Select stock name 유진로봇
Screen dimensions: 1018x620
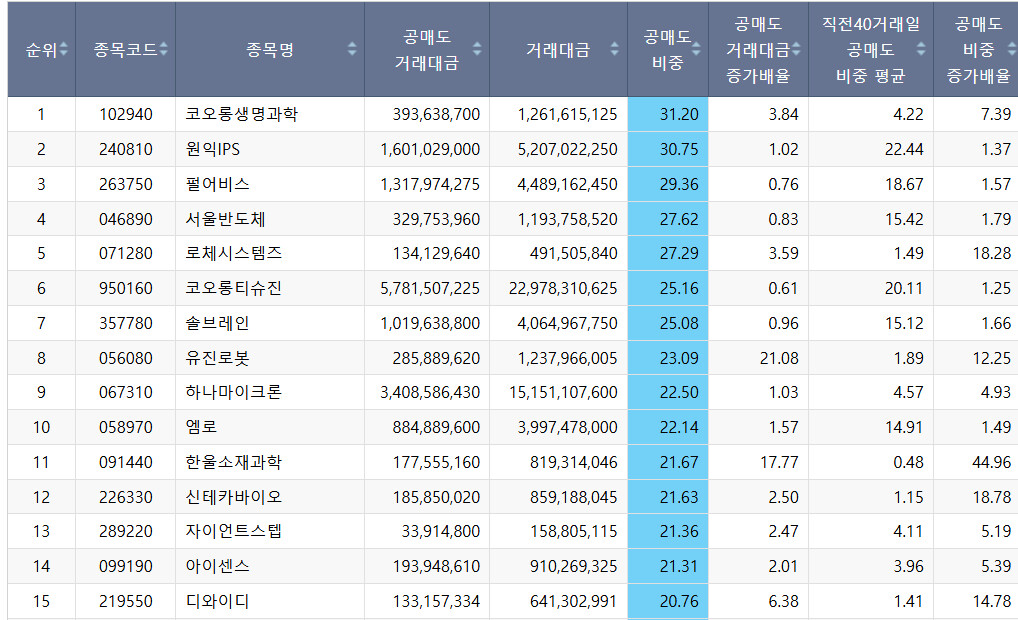pos(217,358)
